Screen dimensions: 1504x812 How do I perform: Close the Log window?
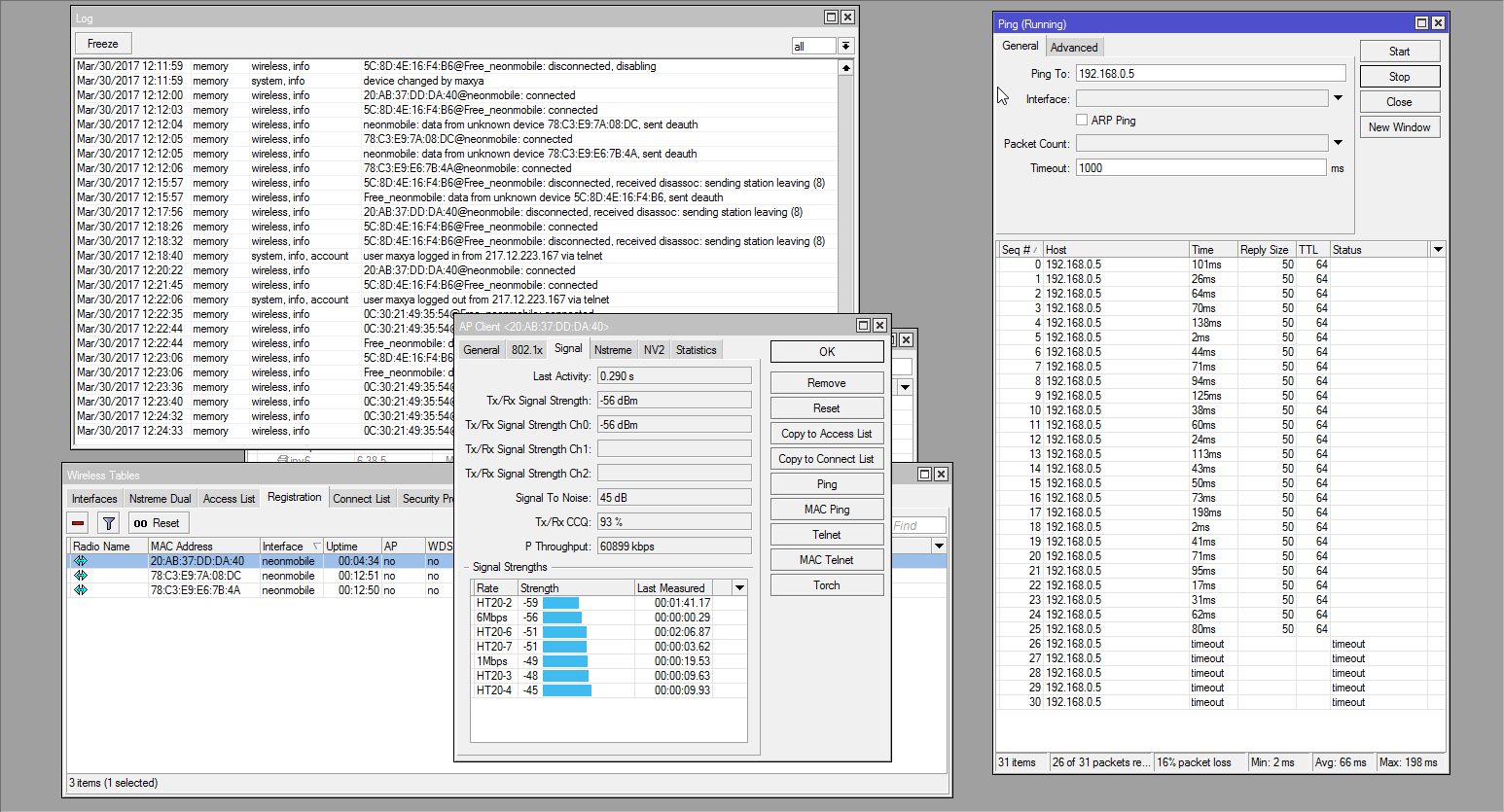[x=847, y=18]
